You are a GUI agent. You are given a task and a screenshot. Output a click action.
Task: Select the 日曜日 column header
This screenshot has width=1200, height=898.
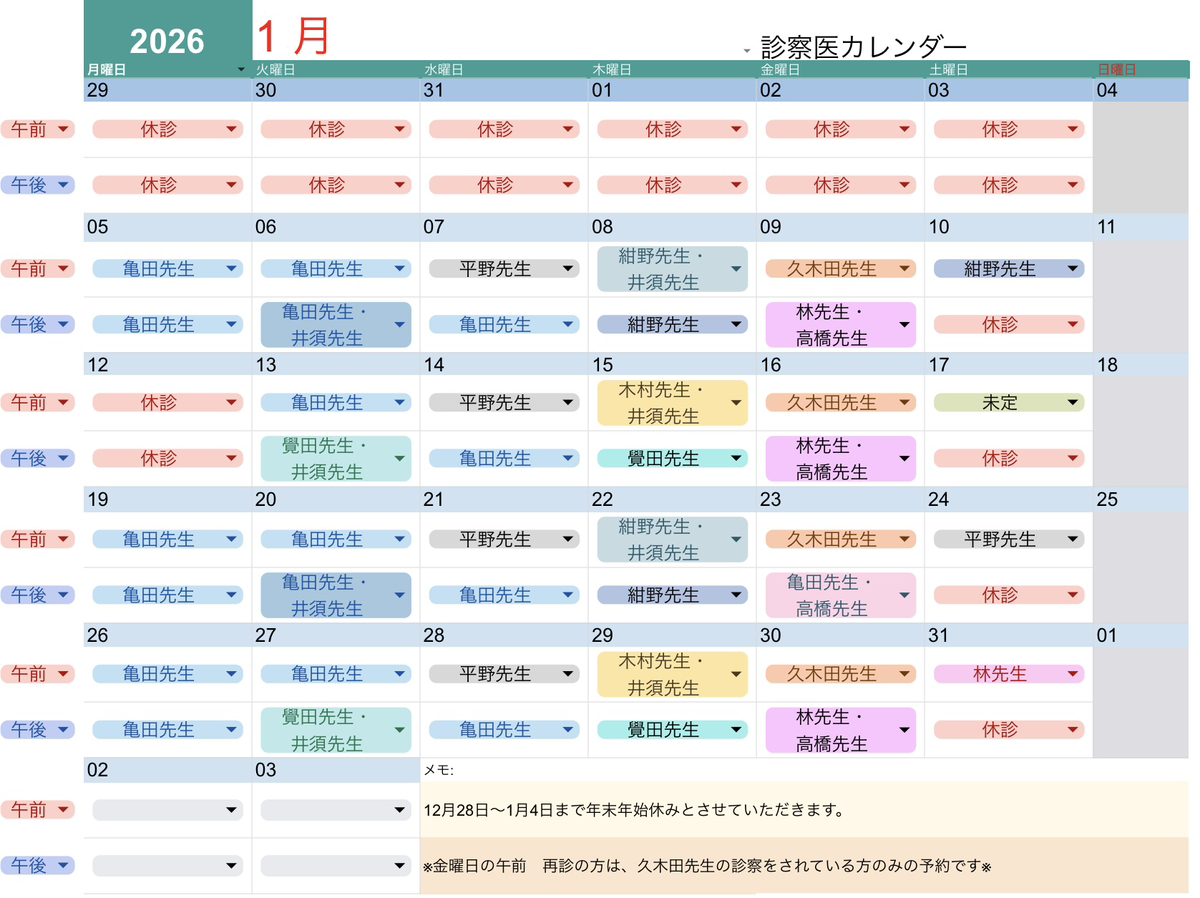click(x=1117, y=70)
